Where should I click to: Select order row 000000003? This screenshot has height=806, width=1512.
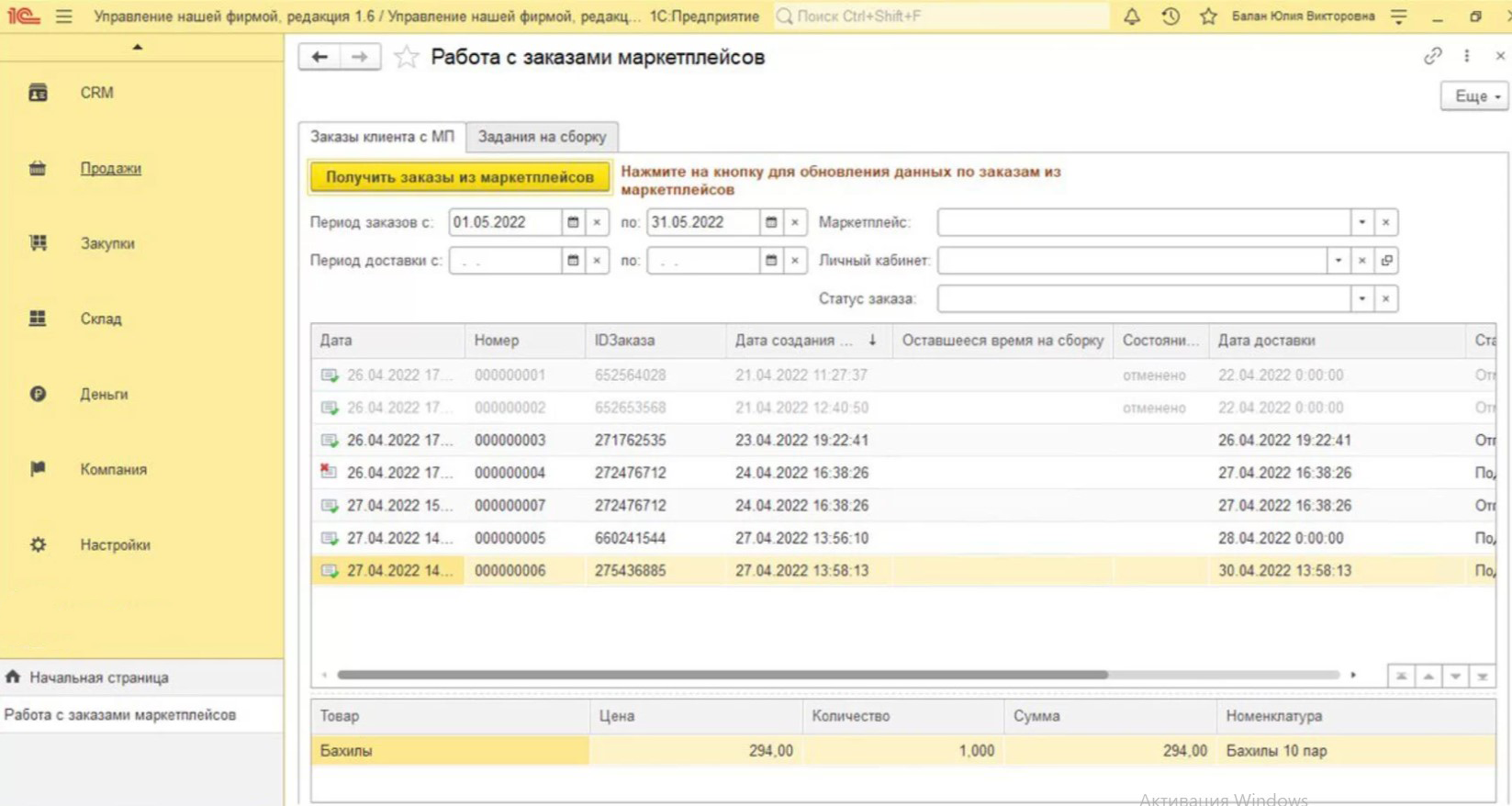click(903, 441)
